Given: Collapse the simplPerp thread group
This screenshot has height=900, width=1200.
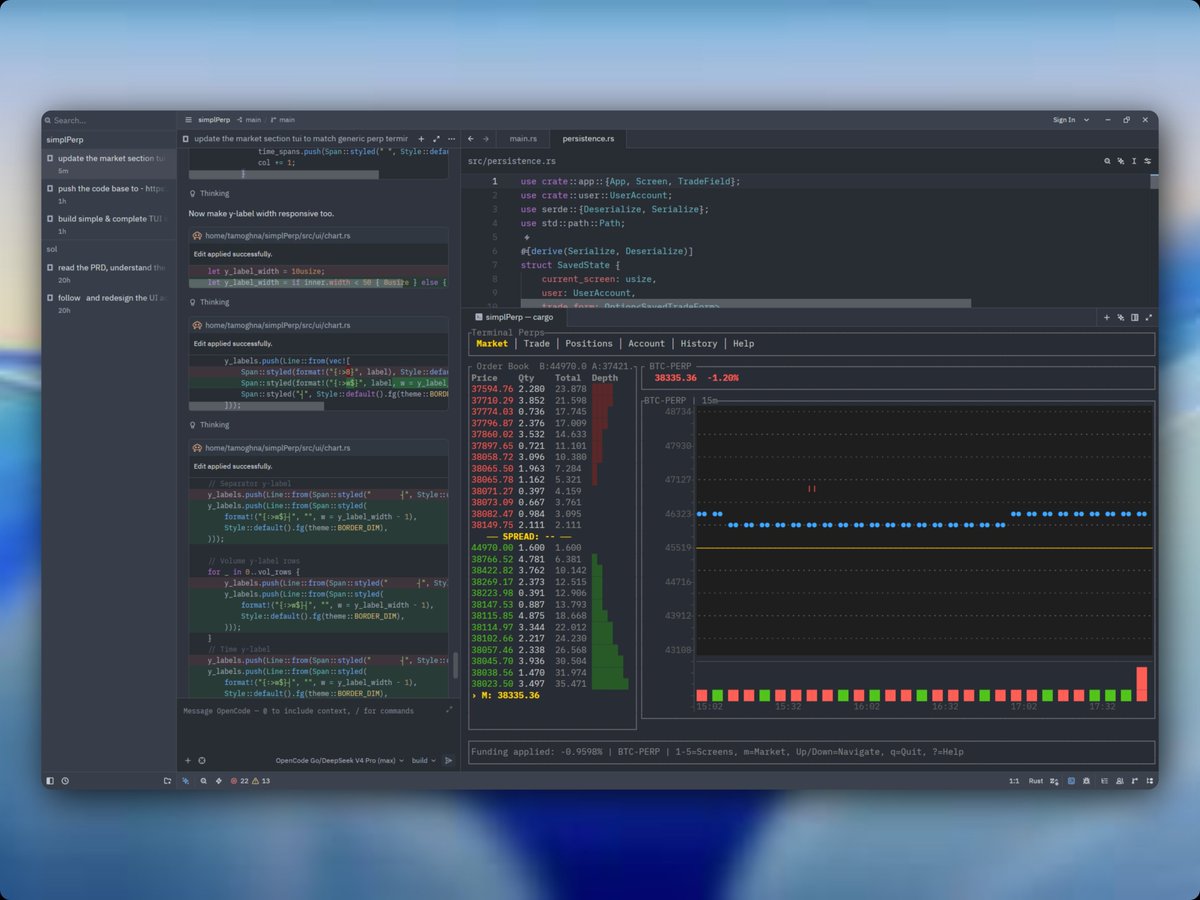Looking at the screenshot, I should click(x=65, y=139).
